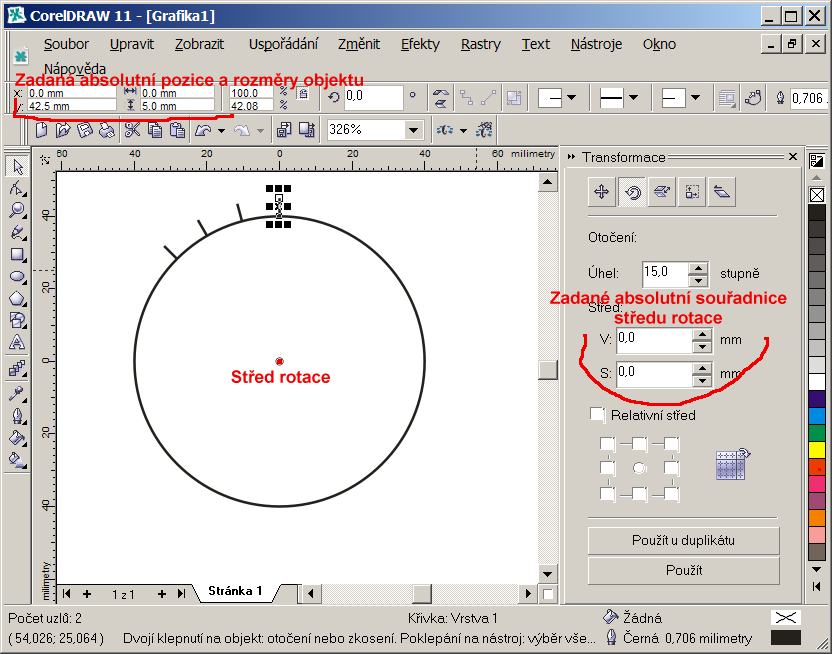Click the Cut scissors icon
Viewport: 832px width, 654px height.
pos(132,129)
